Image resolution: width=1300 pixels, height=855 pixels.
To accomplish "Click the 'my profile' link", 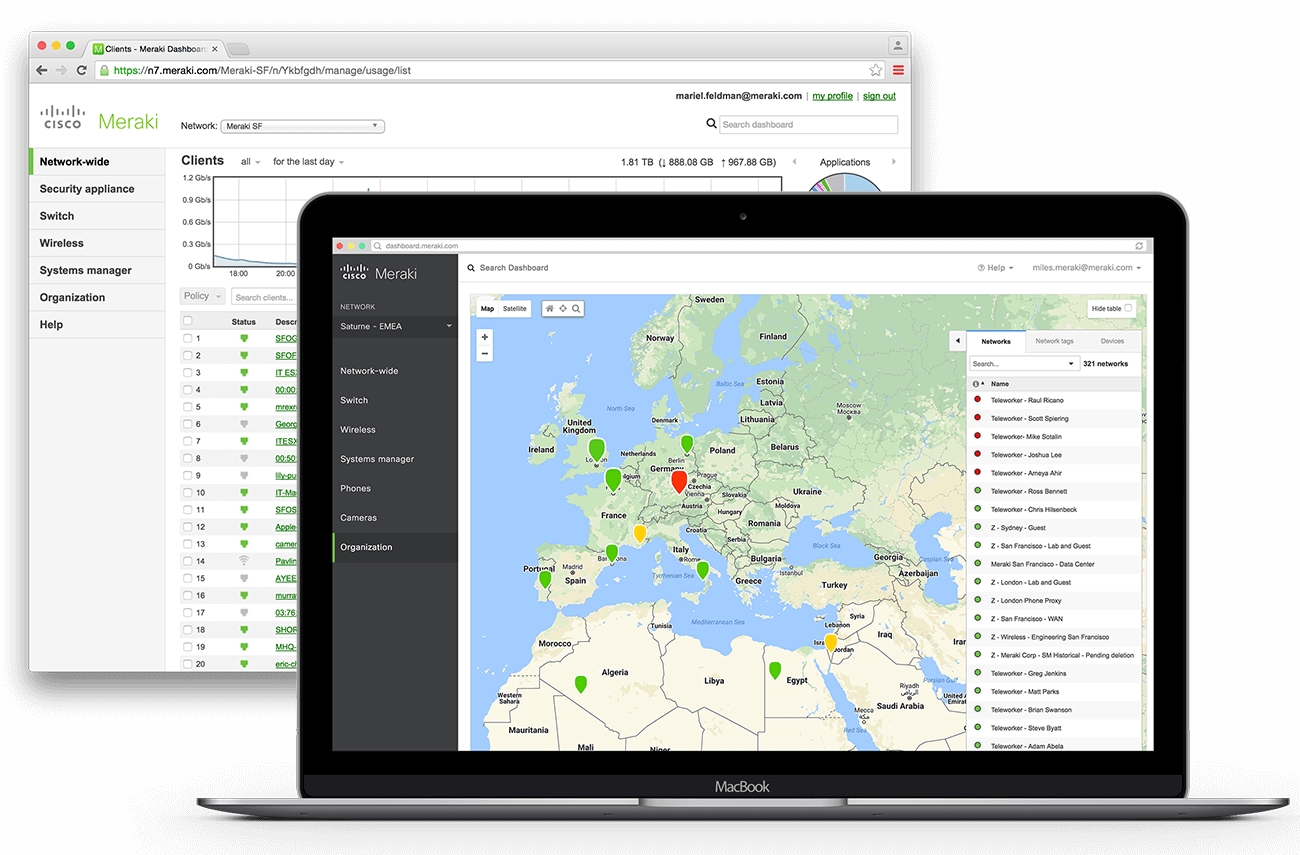I will tap(832, 96).
